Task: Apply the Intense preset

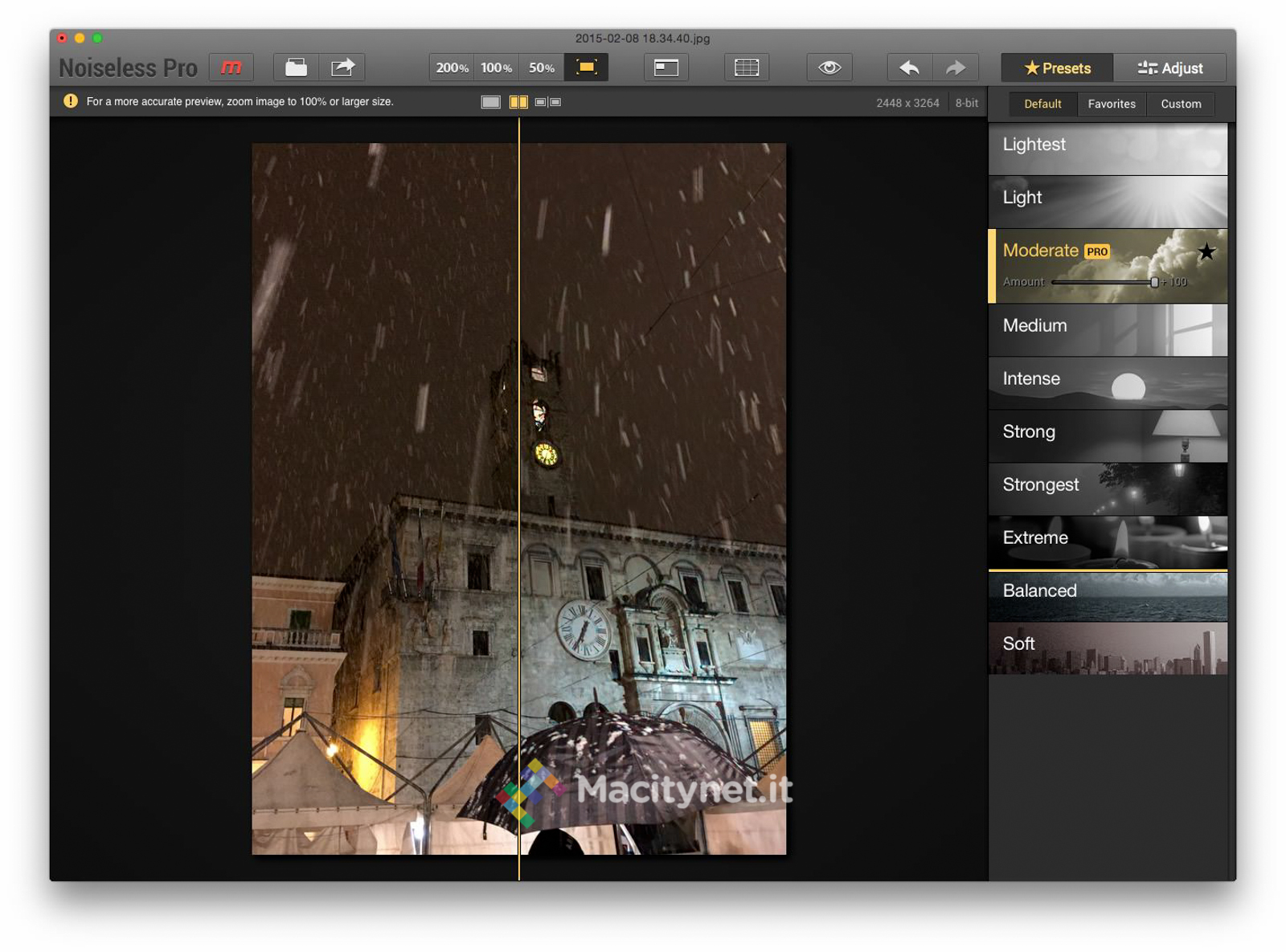Action: click(1108, 382)
